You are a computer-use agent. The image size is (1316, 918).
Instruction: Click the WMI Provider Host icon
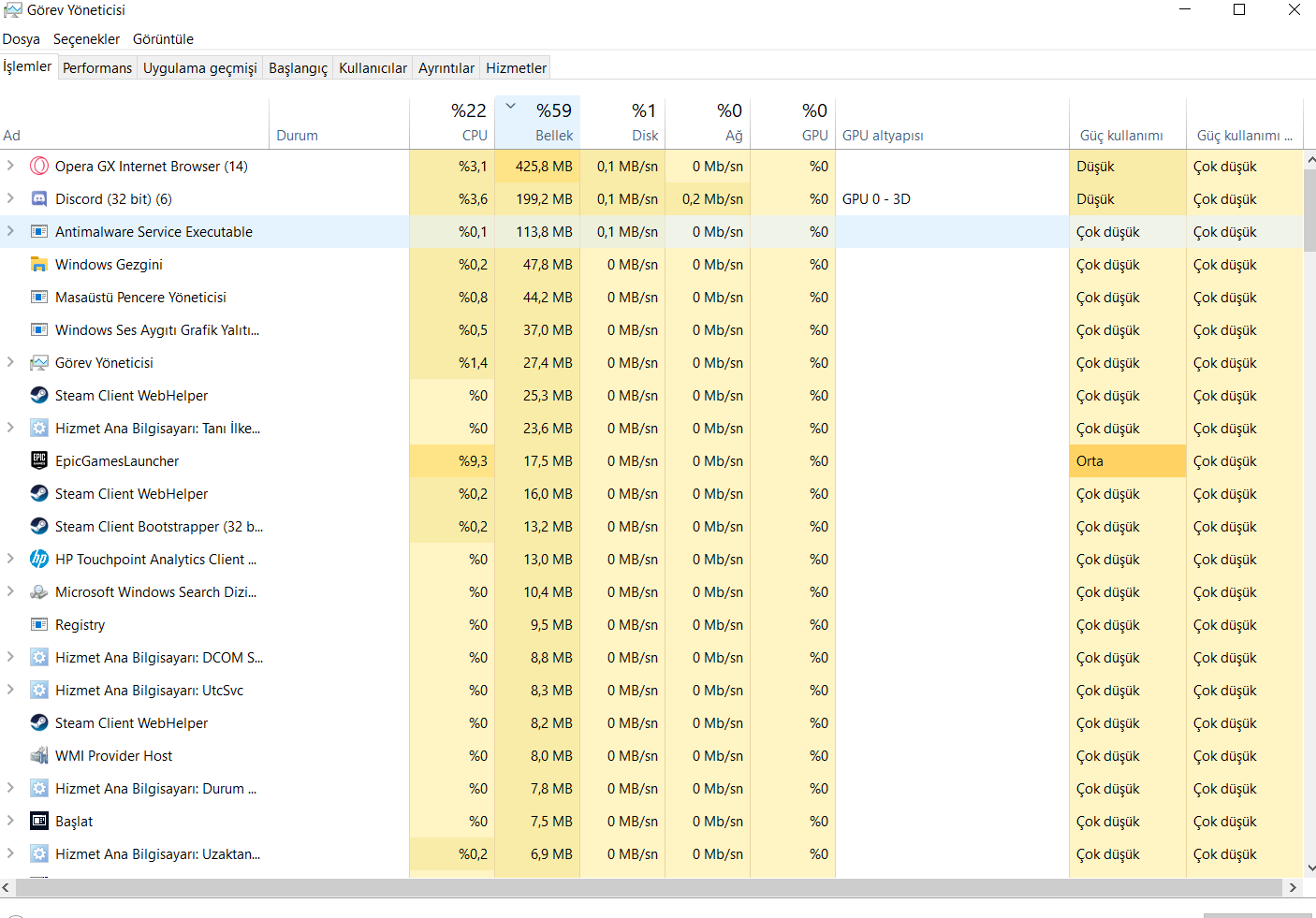point(38,756)
